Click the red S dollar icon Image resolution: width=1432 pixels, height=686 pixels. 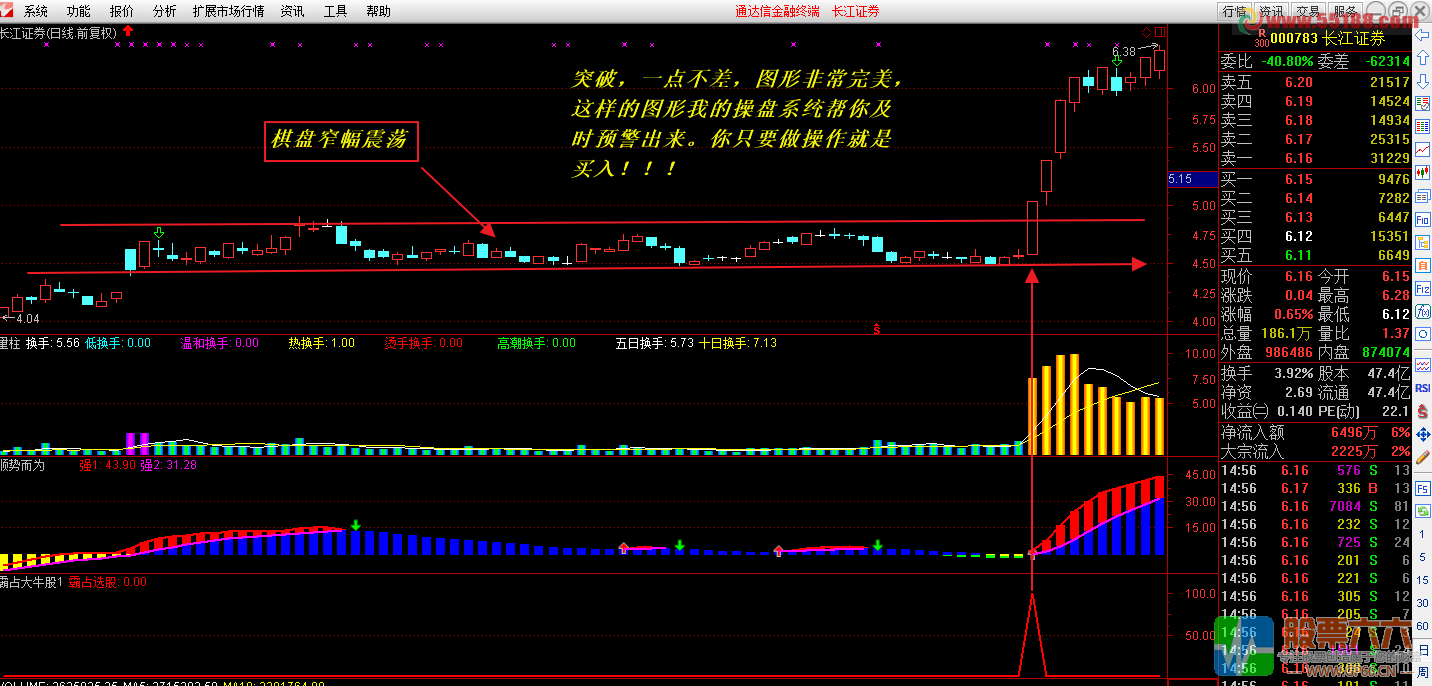1422,411
